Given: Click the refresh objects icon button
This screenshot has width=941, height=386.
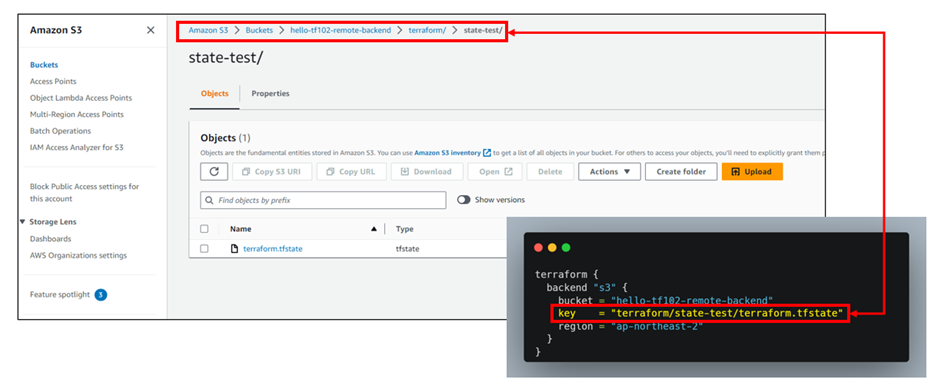Looking at the screenshot, I should [214, 172].
